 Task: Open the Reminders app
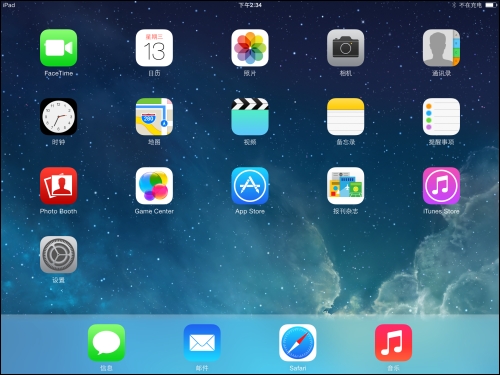coord(441,117)
